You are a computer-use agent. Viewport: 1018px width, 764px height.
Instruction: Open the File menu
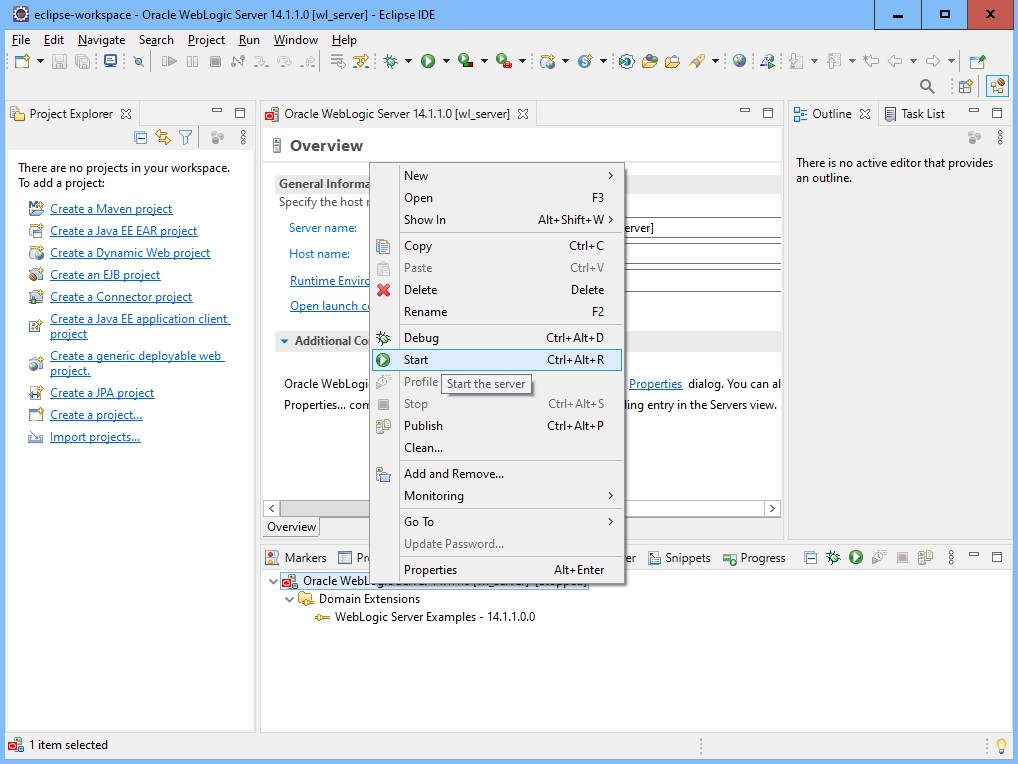click(21, 40)
